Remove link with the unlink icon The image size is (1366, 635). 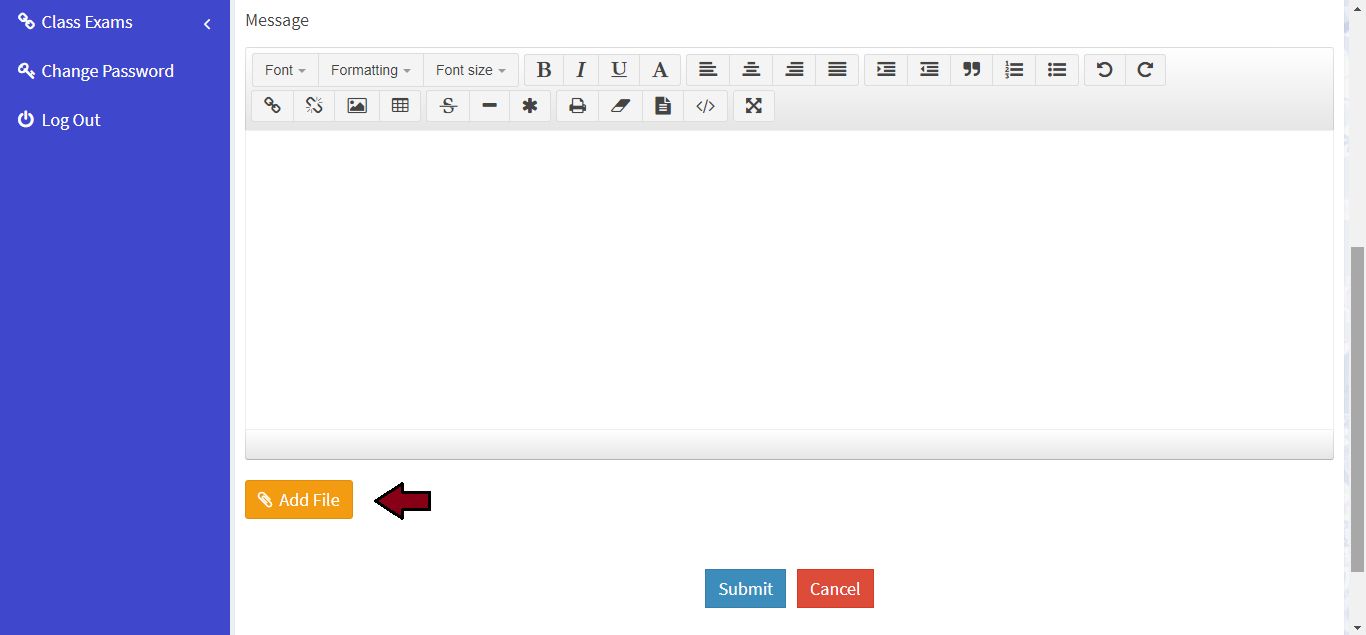(x=314, y=106)
